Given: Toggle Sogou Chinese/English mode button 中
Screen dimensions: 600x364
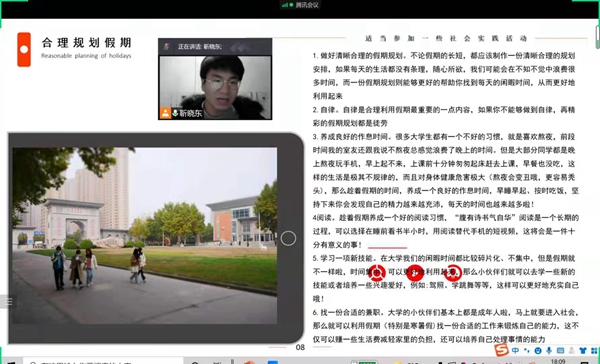Looking at the screenshot, I should click(516, 350).
